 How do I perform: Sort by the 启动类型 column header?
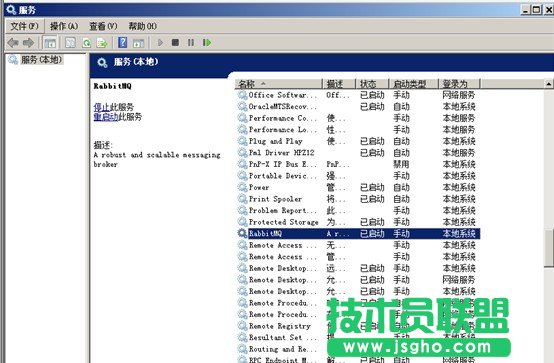tap(413, 84)
